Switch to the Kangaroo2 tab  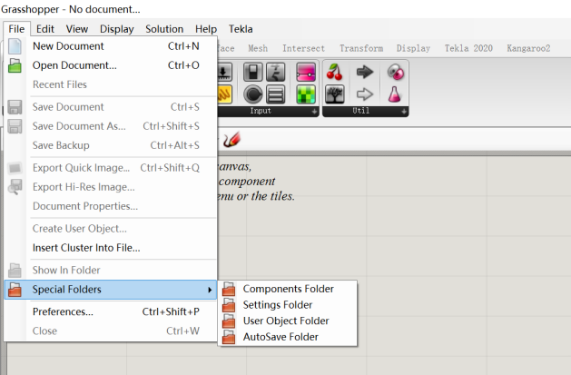[x=528, y=48]
